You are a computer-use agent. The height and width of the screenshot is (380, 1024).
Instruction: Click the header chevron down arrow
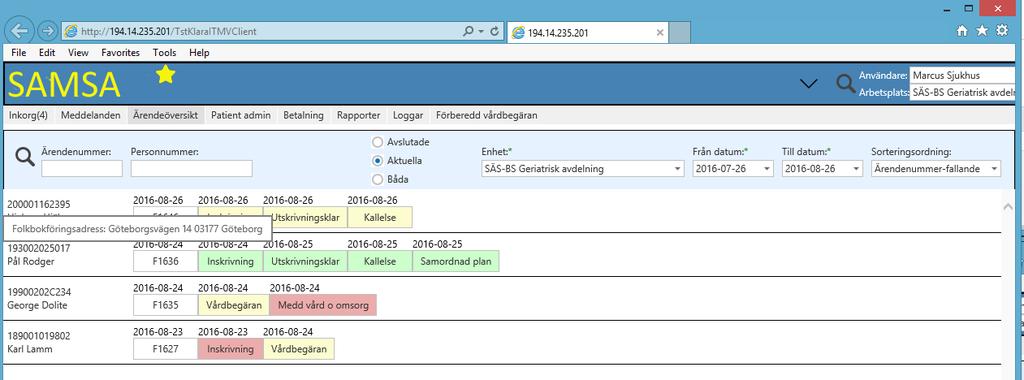tap(808, 83)
